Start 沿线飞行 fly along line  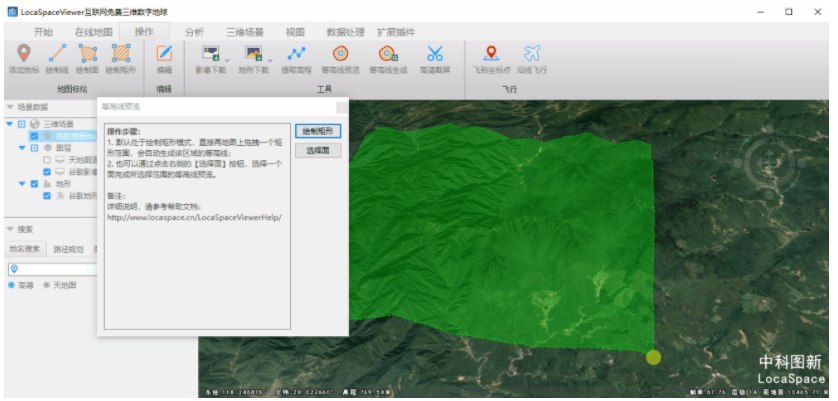532,59
